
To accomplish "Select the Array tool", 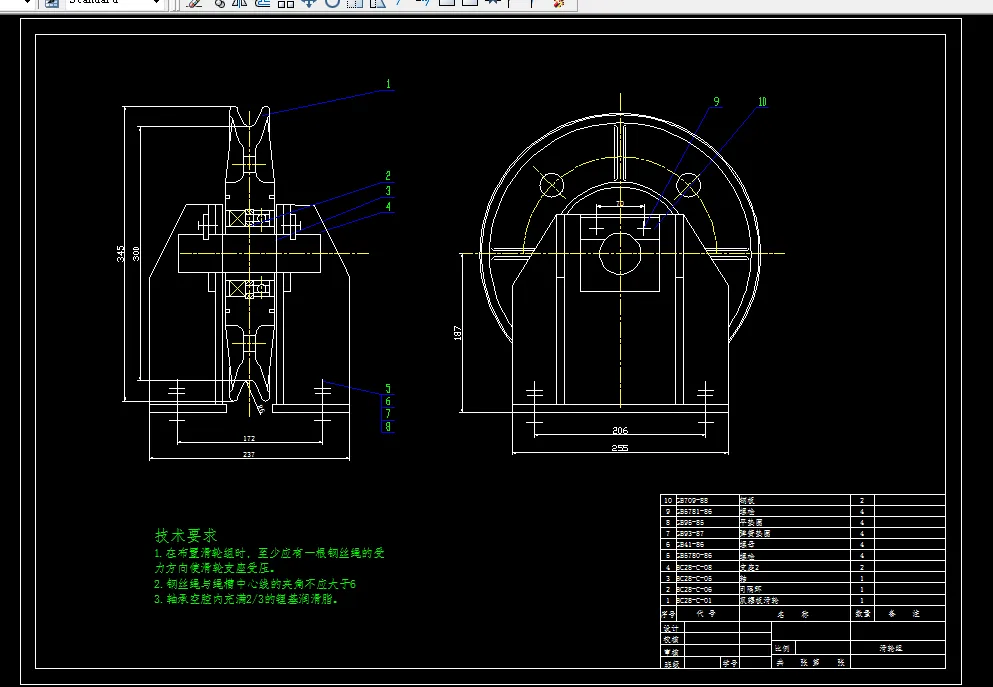I will 286,3.
